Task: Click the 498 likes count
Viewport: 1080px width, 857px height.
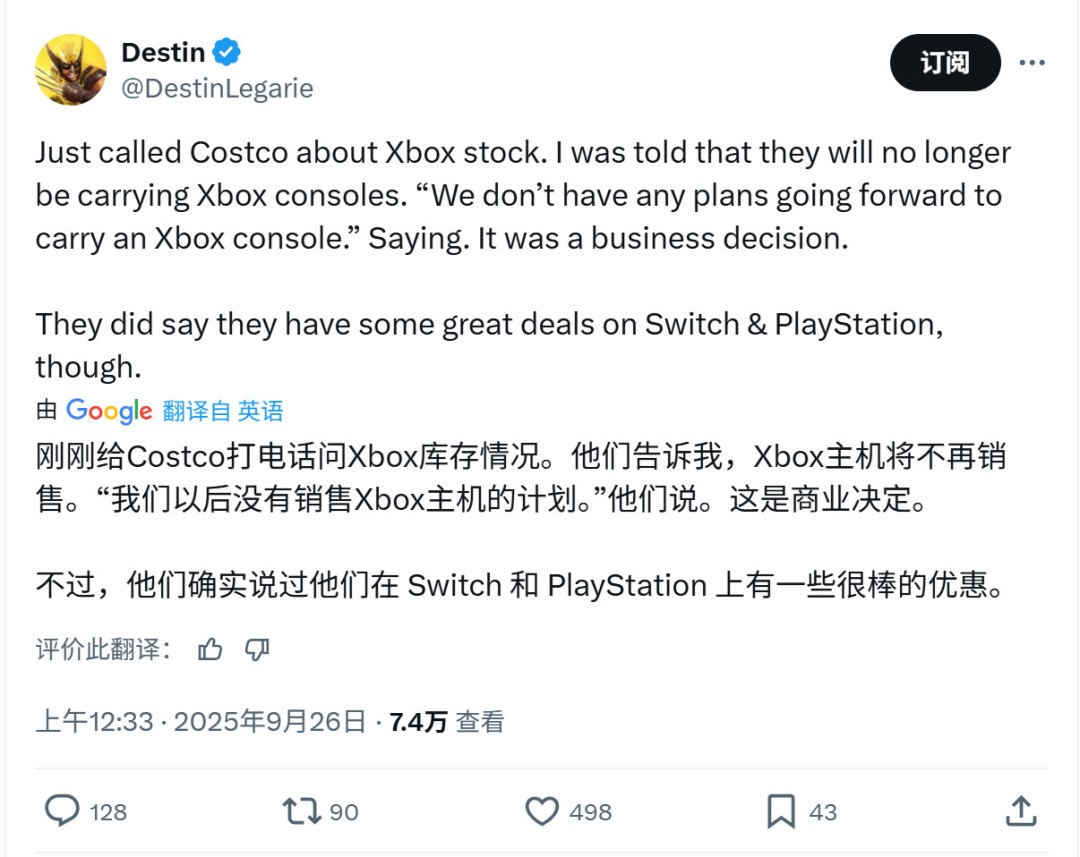Action: pos(590,812)
